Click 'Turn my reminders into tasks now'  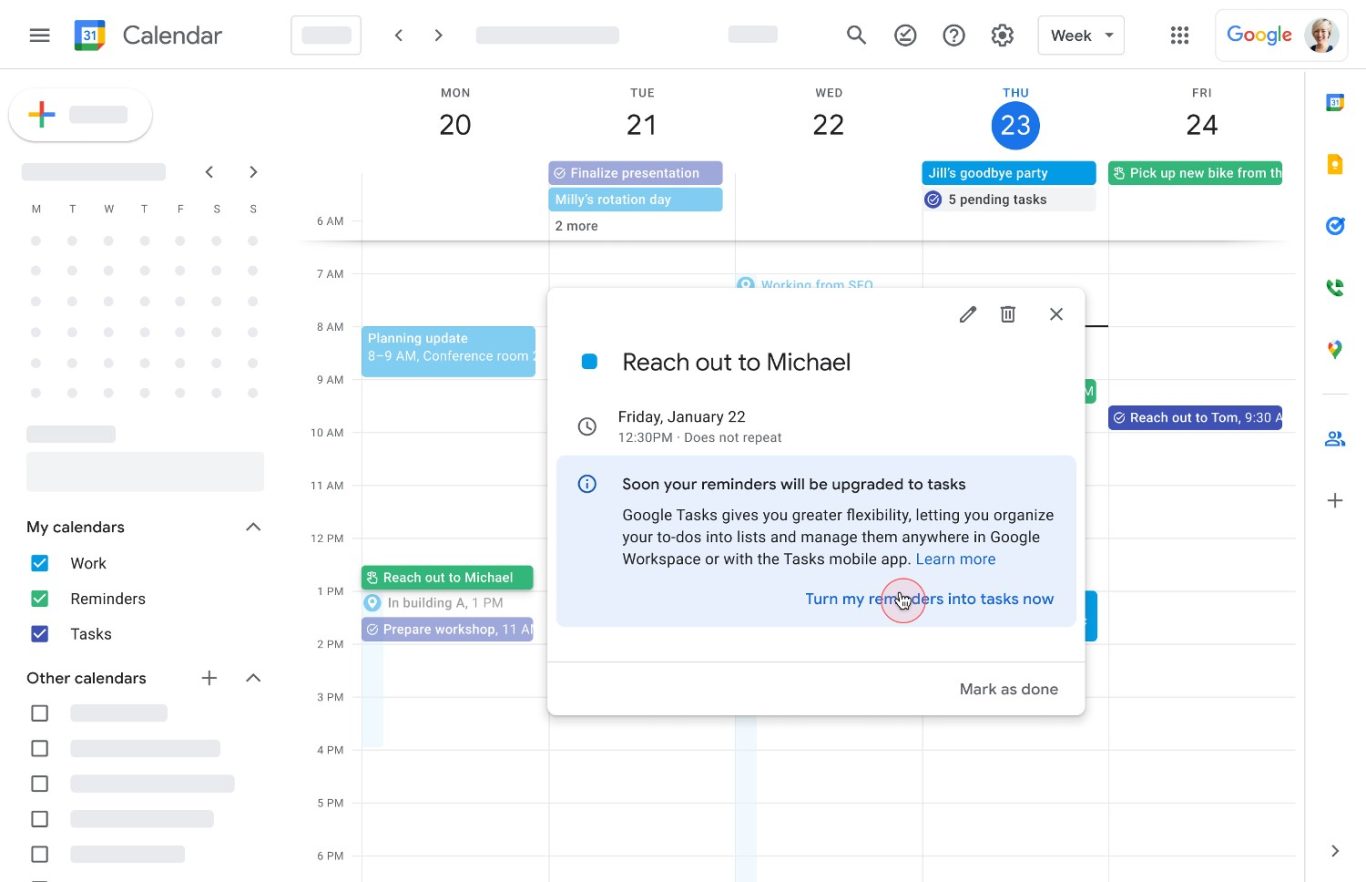coord(929,599)
